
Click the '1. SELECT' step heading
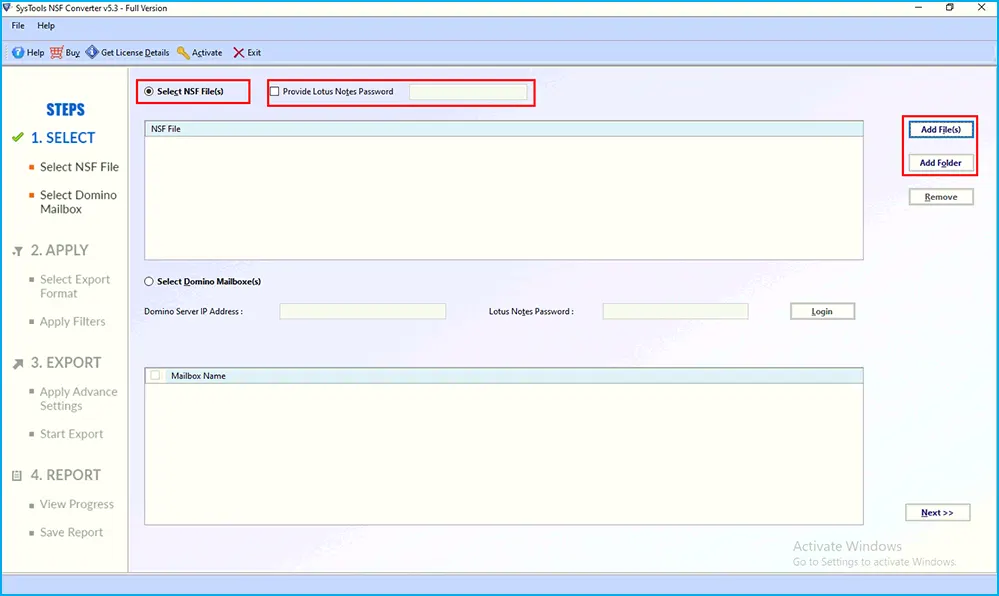point(63,138)
